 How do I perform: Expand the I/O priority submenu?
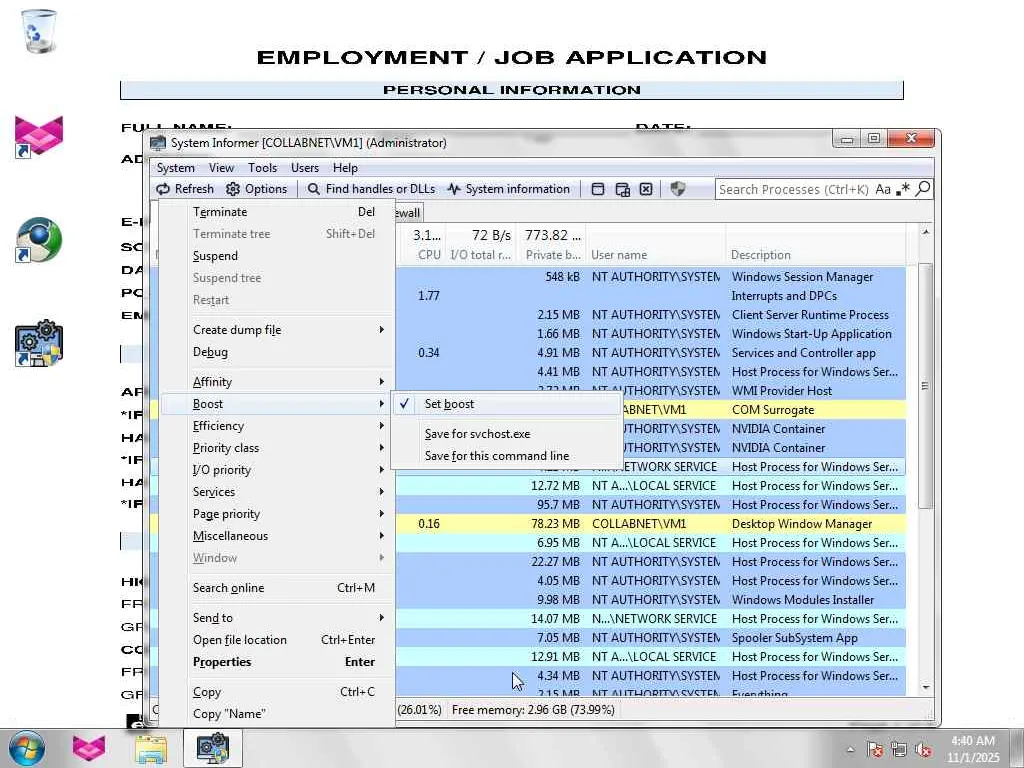(278, 470)
